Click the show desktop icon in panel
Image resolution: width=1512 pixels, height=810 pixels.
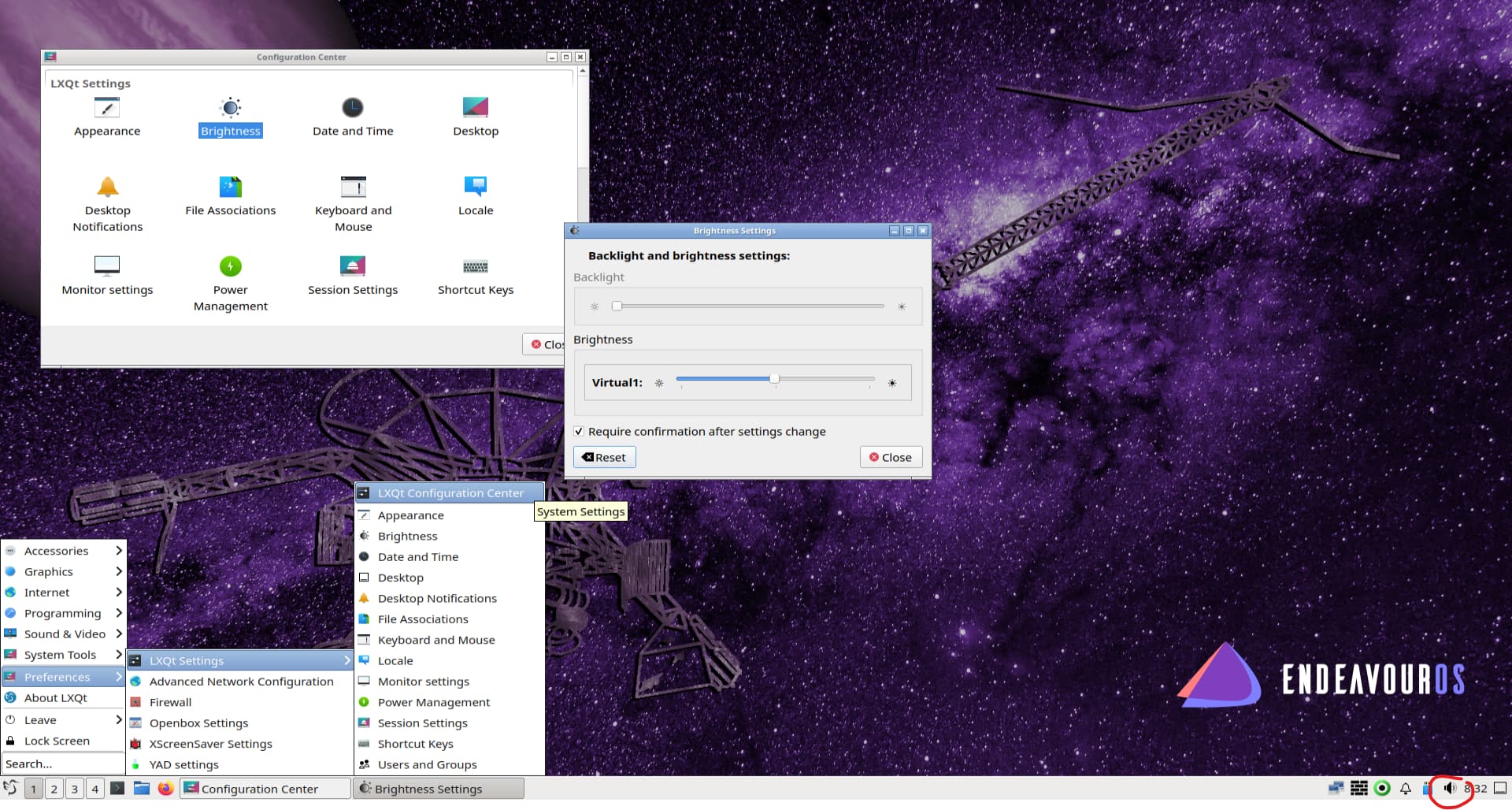(x=1500, y=788)
